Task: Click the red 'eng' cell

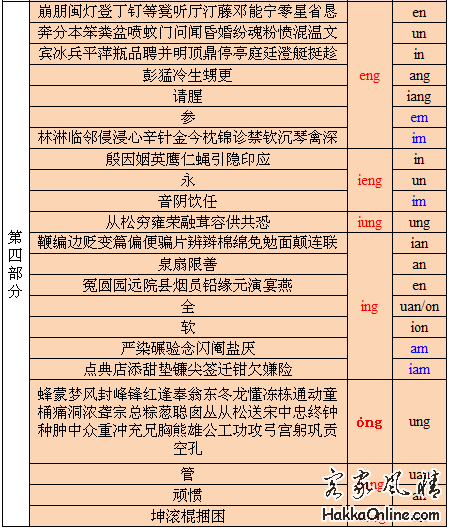Action: tap(370, 75)
